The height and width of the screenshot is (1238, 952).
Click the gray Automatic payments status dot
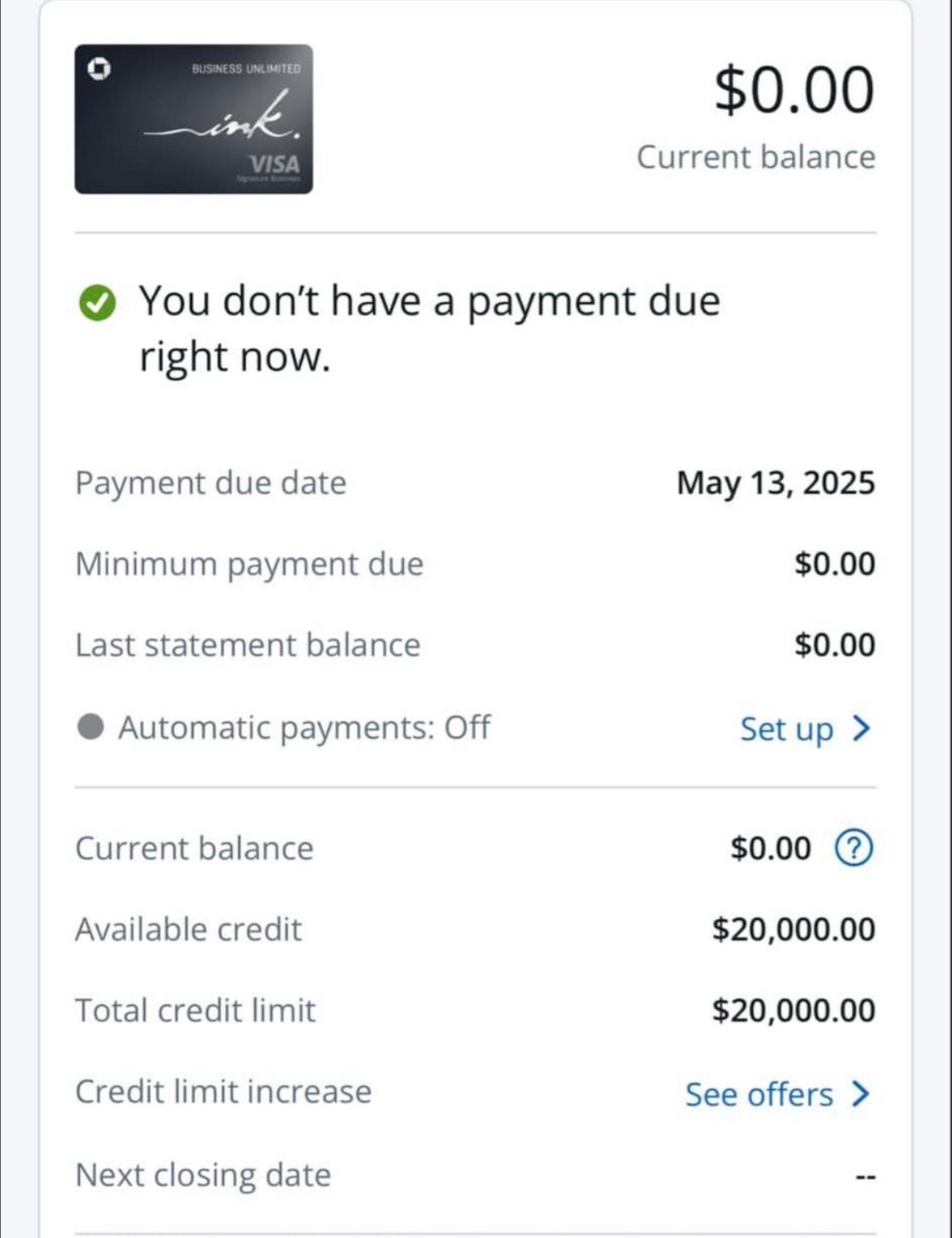(x=91, y=727)
